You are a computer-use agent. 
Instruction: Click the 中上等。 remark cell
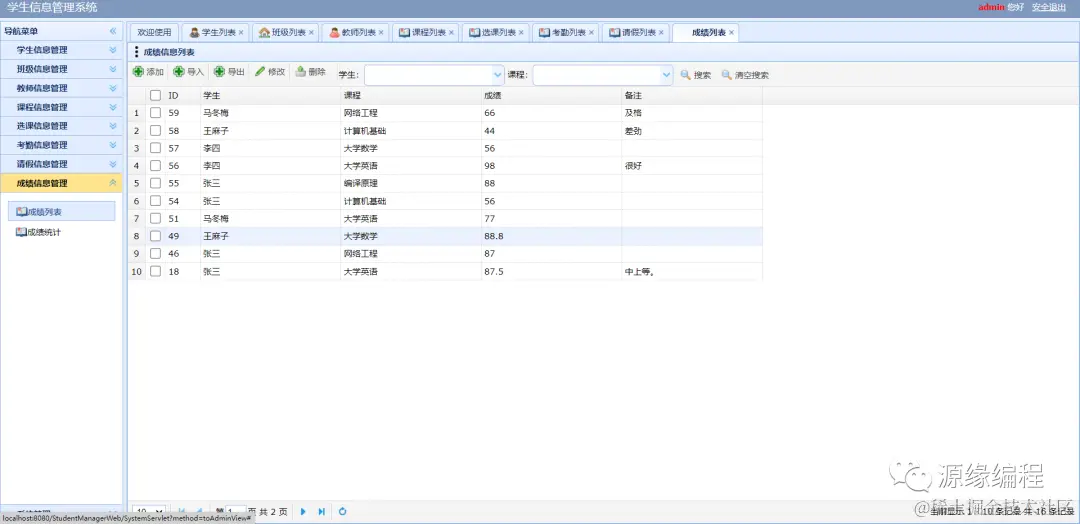(x=692, y=271)
